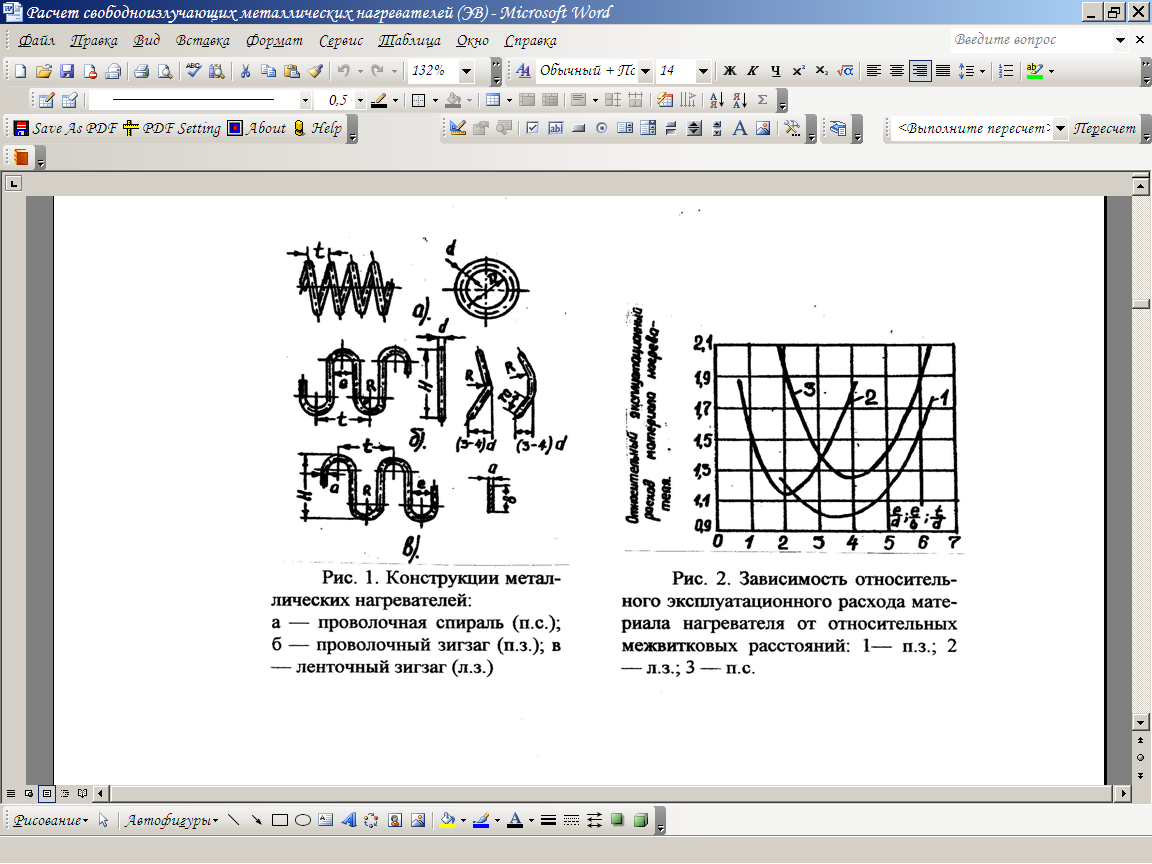
Task: Align text to the right
Action: [920, 71]
